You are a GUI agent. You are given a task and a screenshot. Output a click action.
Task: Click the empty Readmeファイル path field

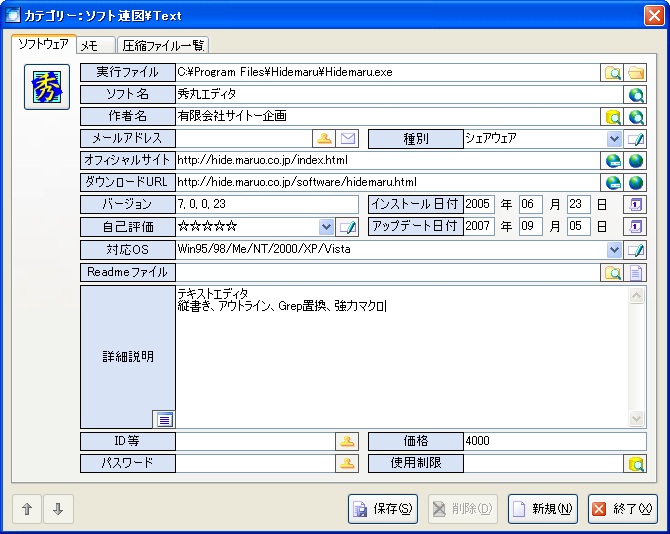tap(388, 273)
